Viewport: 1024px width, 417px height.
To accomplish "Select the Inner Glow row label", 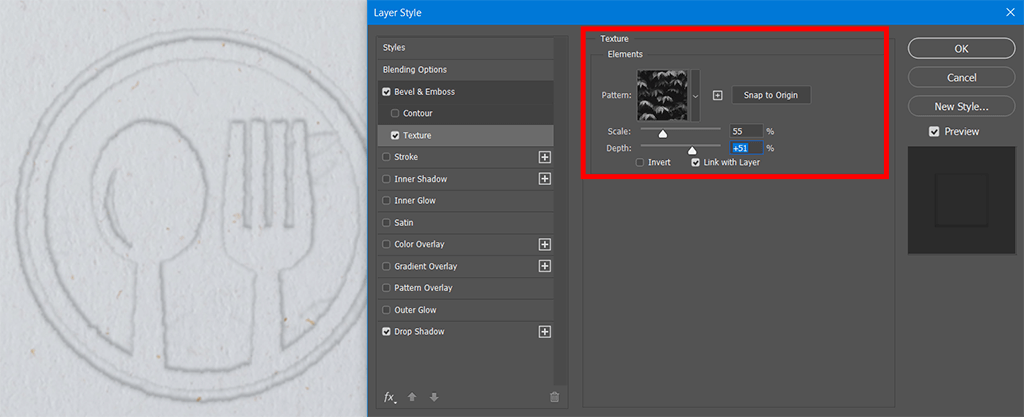I will point(415,201).
